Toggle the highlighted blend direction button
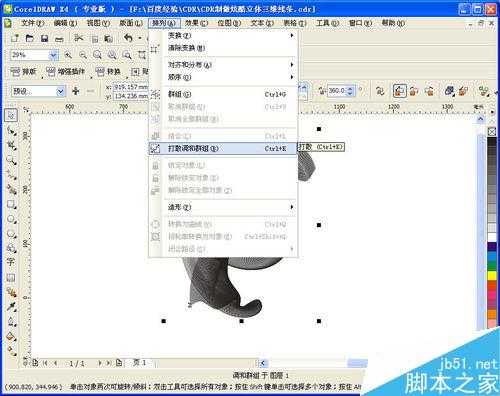Screen dimensions: 500x396 pos(399,91)
